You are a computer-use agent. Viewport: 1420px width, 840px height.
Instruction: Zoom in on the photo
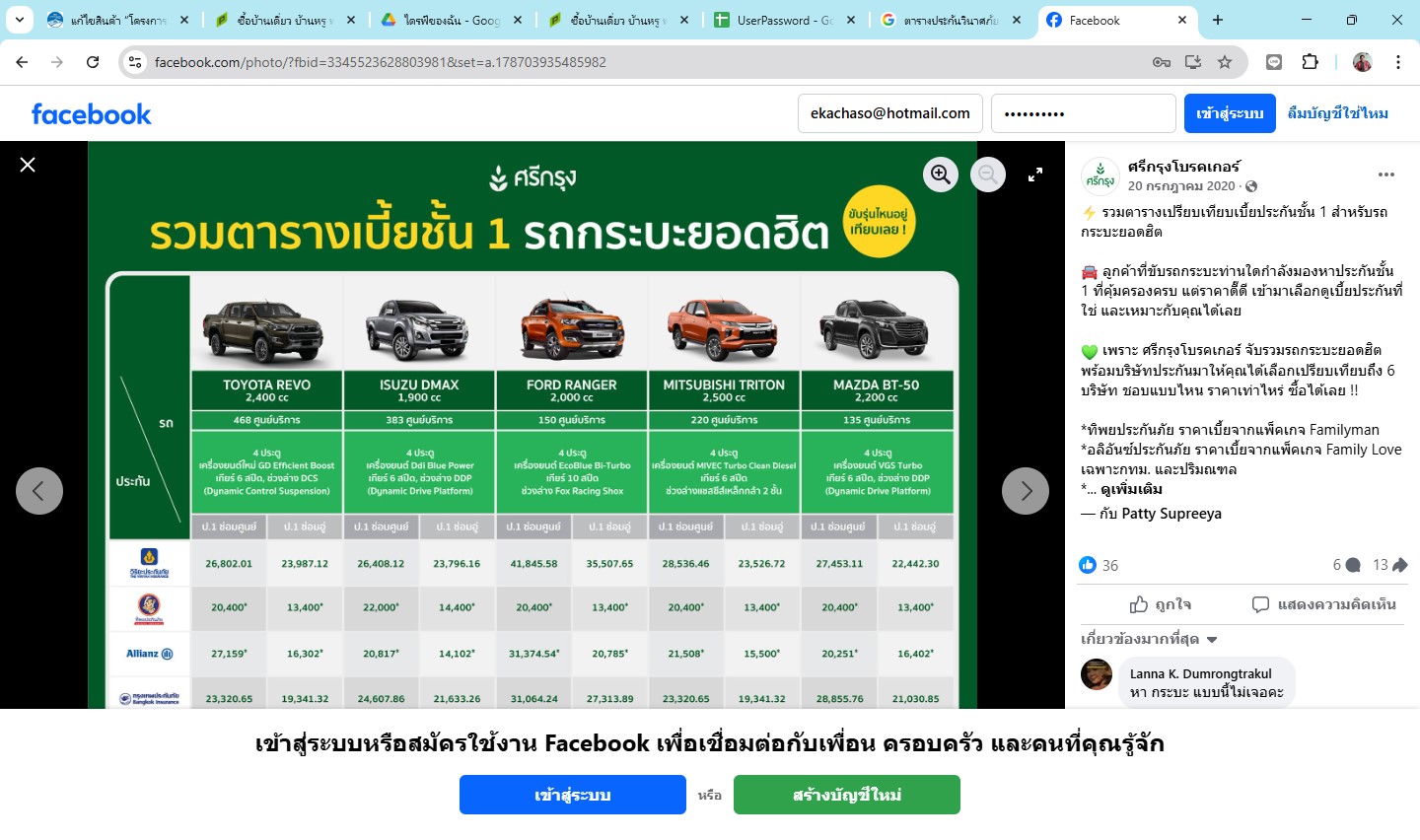point(941,175)
